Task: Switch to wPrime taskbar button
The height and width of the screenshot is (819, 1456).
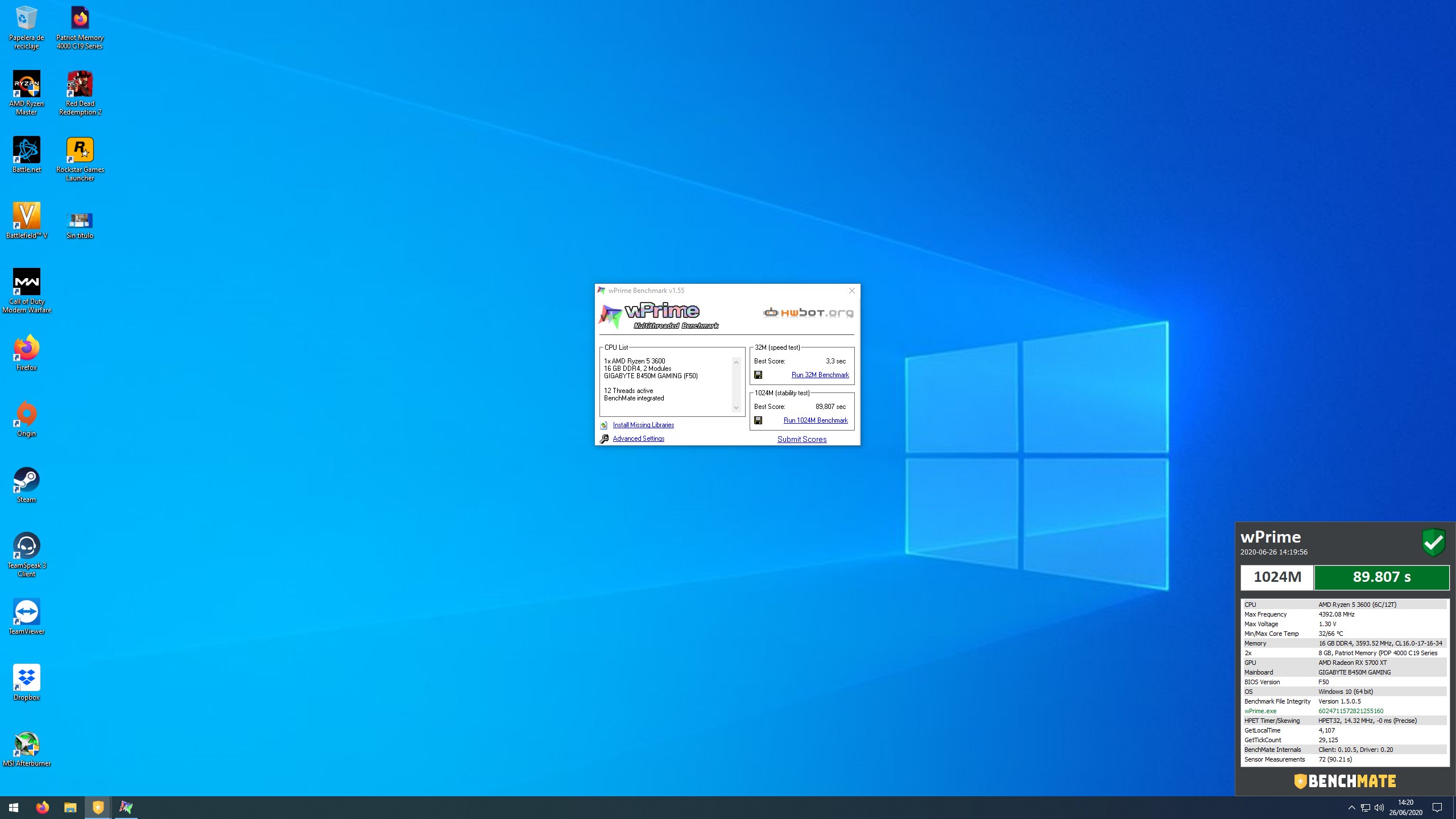Action: pos(126,808)
